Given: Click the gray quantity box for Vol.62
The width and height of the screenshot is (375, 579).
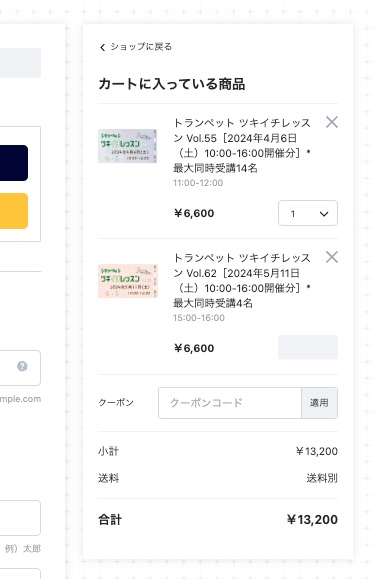Looking at the screenshot, I should pyautogui.click(x=308, y=347).
